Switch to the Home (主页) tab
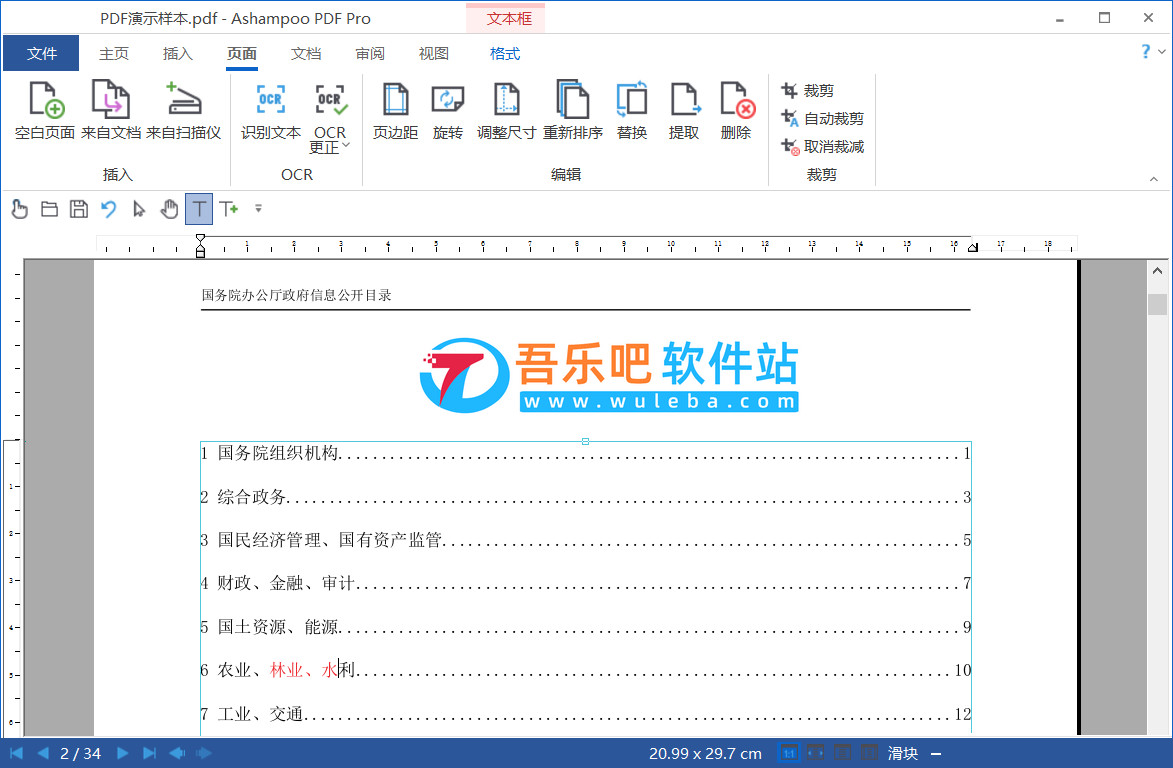This screenshot has height=768, width=1173. [x=114, y=53]
